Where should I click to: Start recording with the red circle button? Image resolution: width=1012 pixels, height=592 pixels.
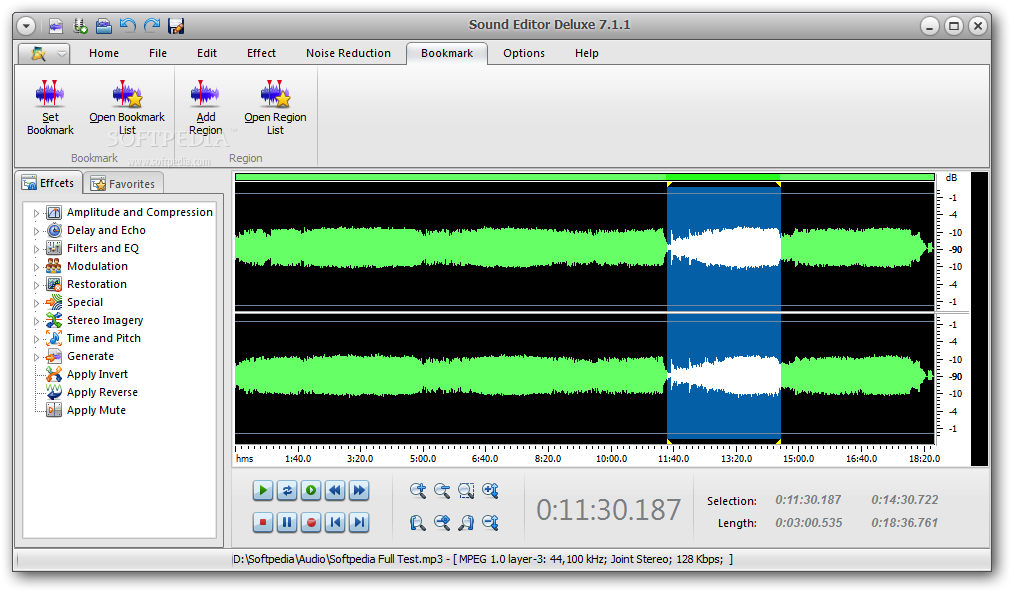pos(311,522)
